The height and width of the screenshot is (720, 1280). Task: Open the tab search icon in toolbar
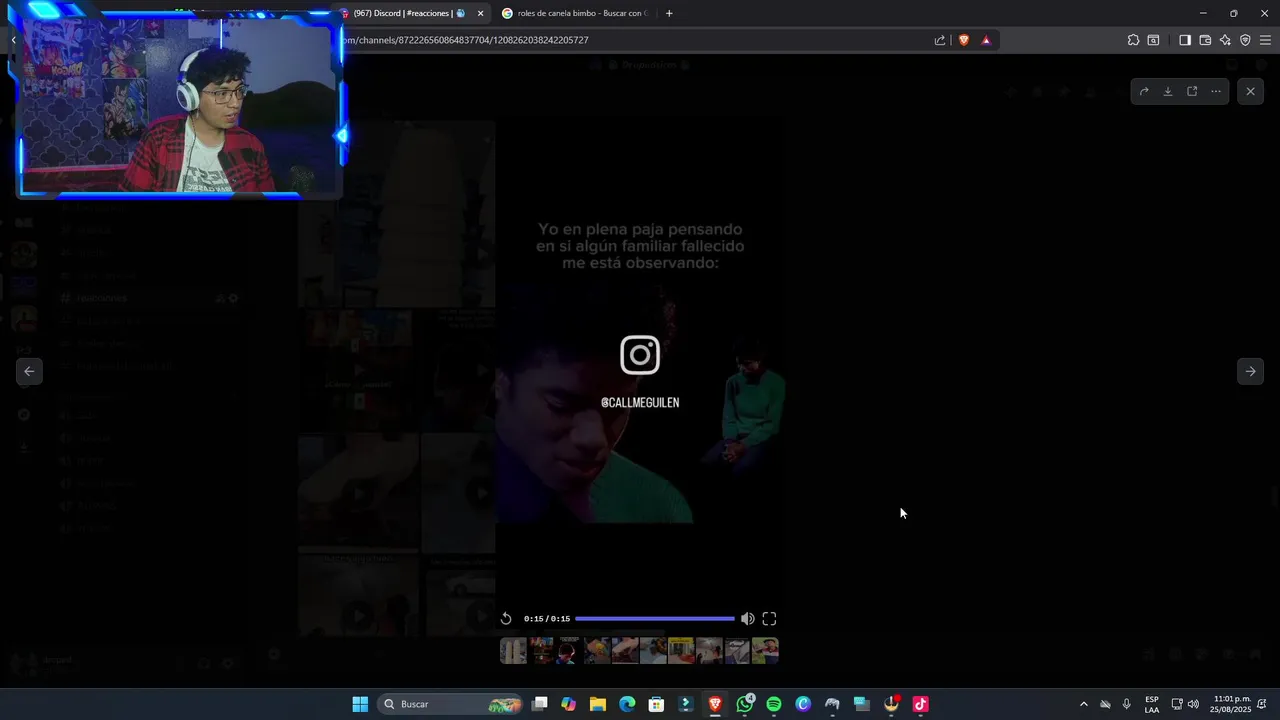tap(1153, 40)
